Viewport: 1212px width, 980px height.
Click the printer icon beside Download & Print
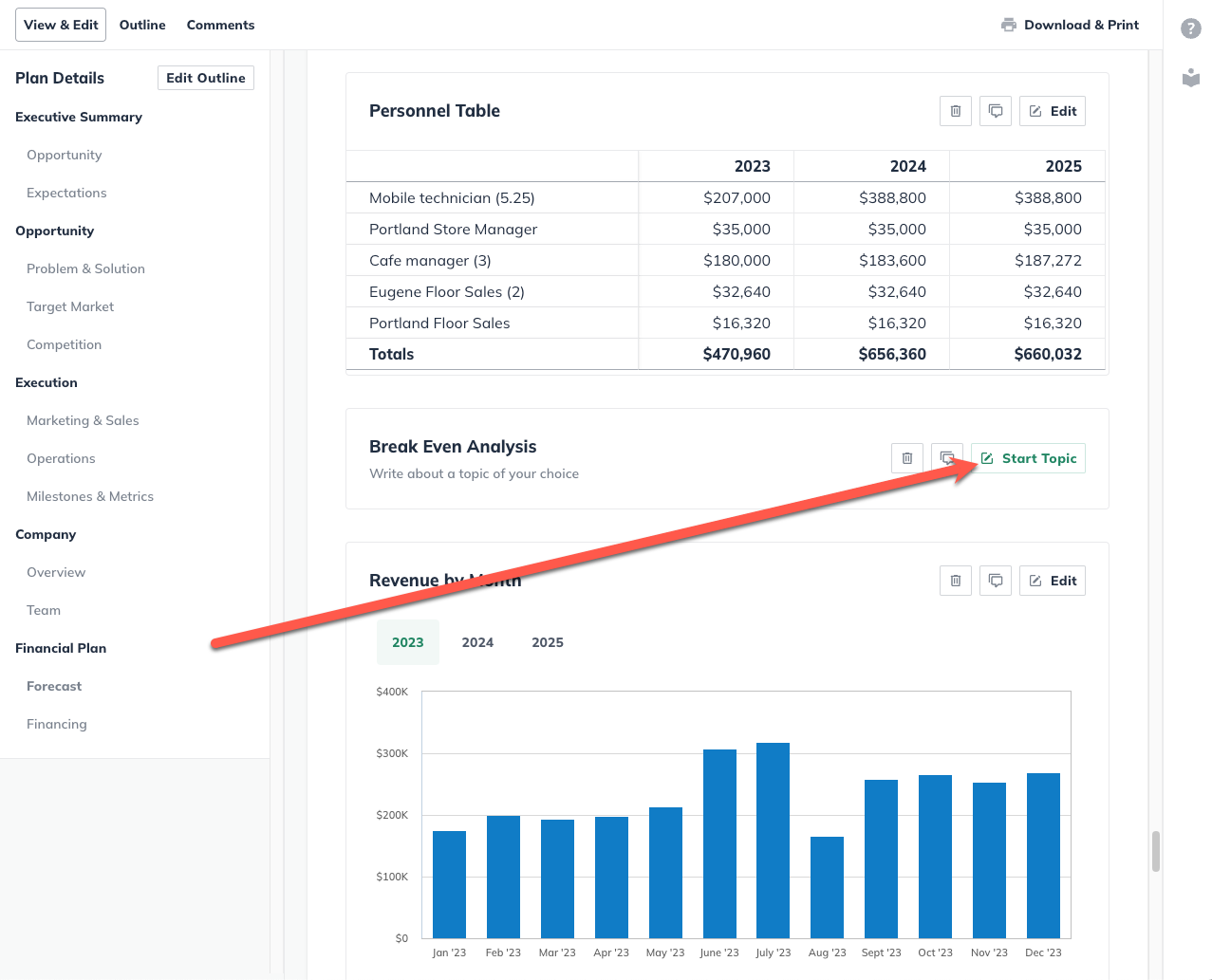(1009, 25)
